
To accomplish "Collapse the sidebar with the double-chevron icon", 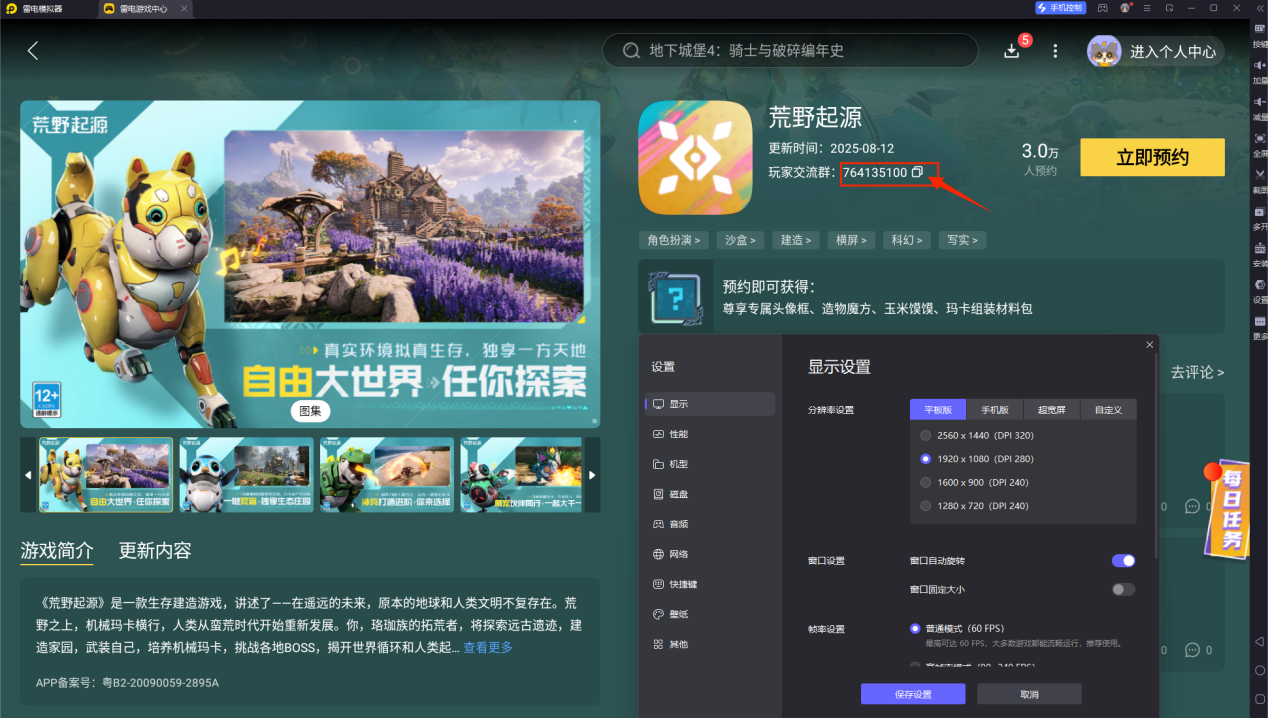I will click(x=1259, y=8).
